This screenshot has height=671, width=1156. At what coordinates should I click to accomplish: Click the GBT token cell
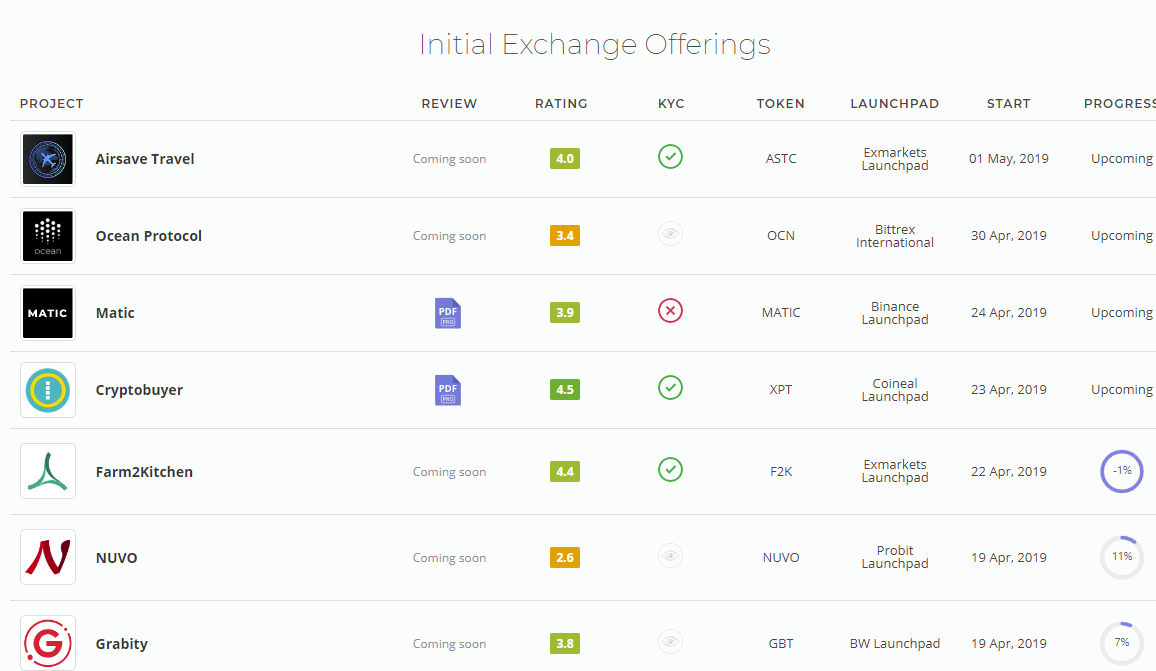[781, 644]
